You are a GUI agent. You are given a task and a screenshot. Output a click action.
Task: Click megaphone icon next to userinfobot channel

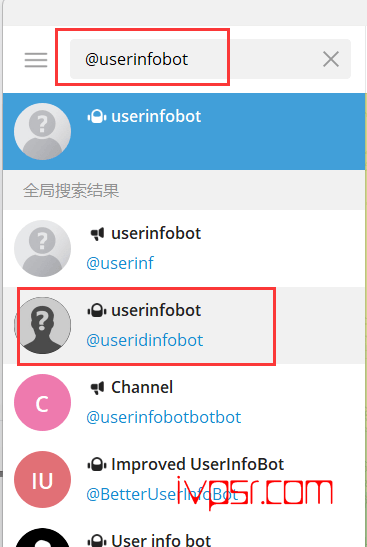click(97, 234)
